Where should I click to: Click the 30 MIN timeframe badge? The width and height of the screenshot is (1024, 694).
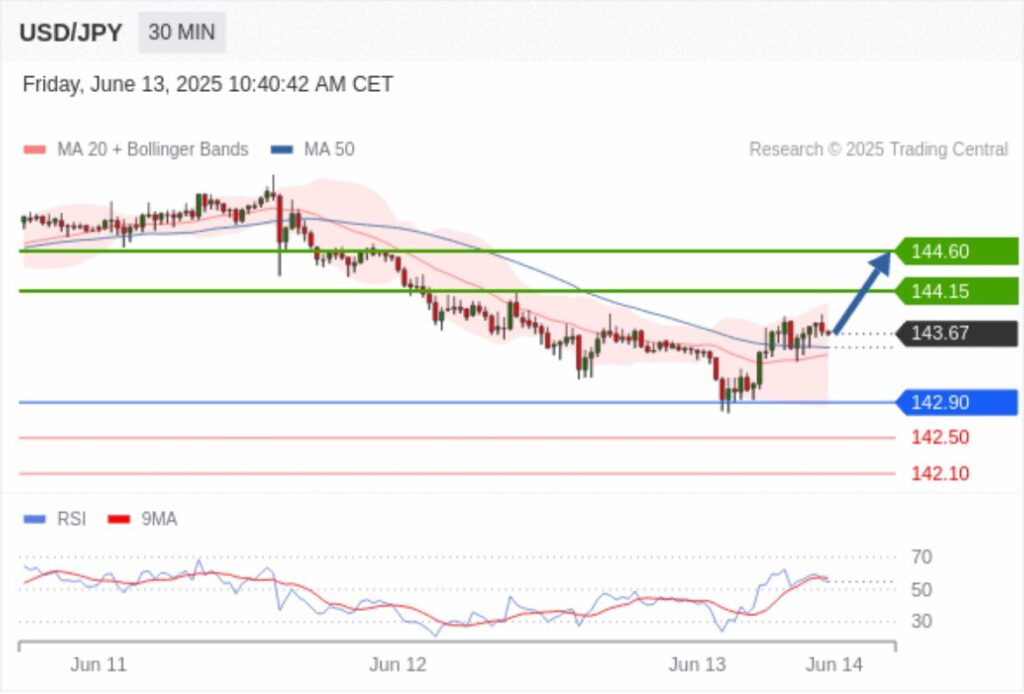coord(181,32)
